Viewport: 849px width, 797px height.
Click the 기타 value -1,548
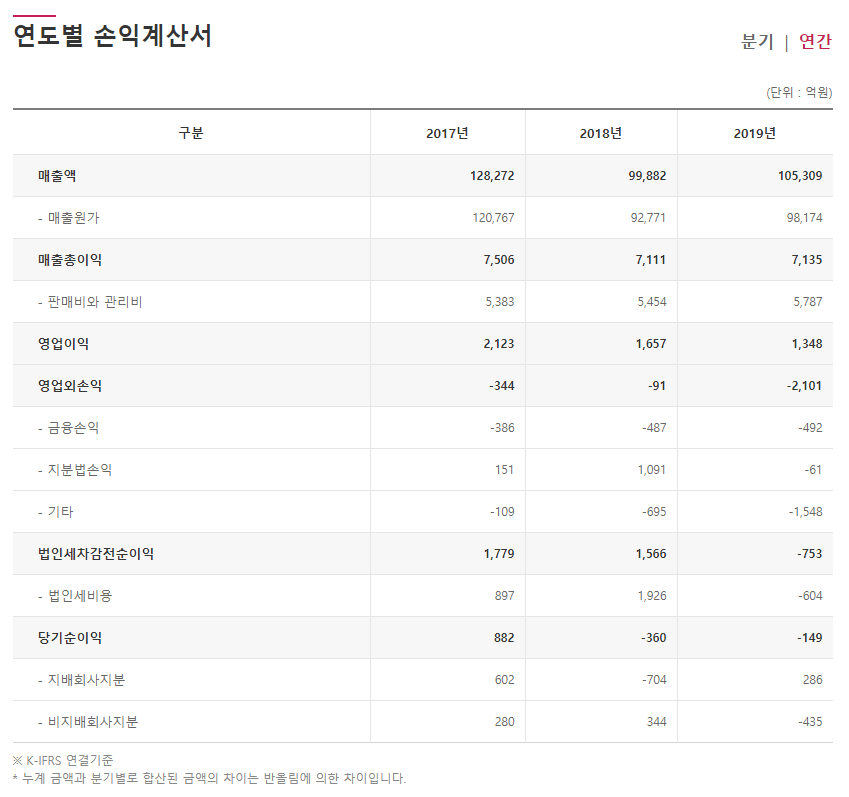(x=805, y=512)
